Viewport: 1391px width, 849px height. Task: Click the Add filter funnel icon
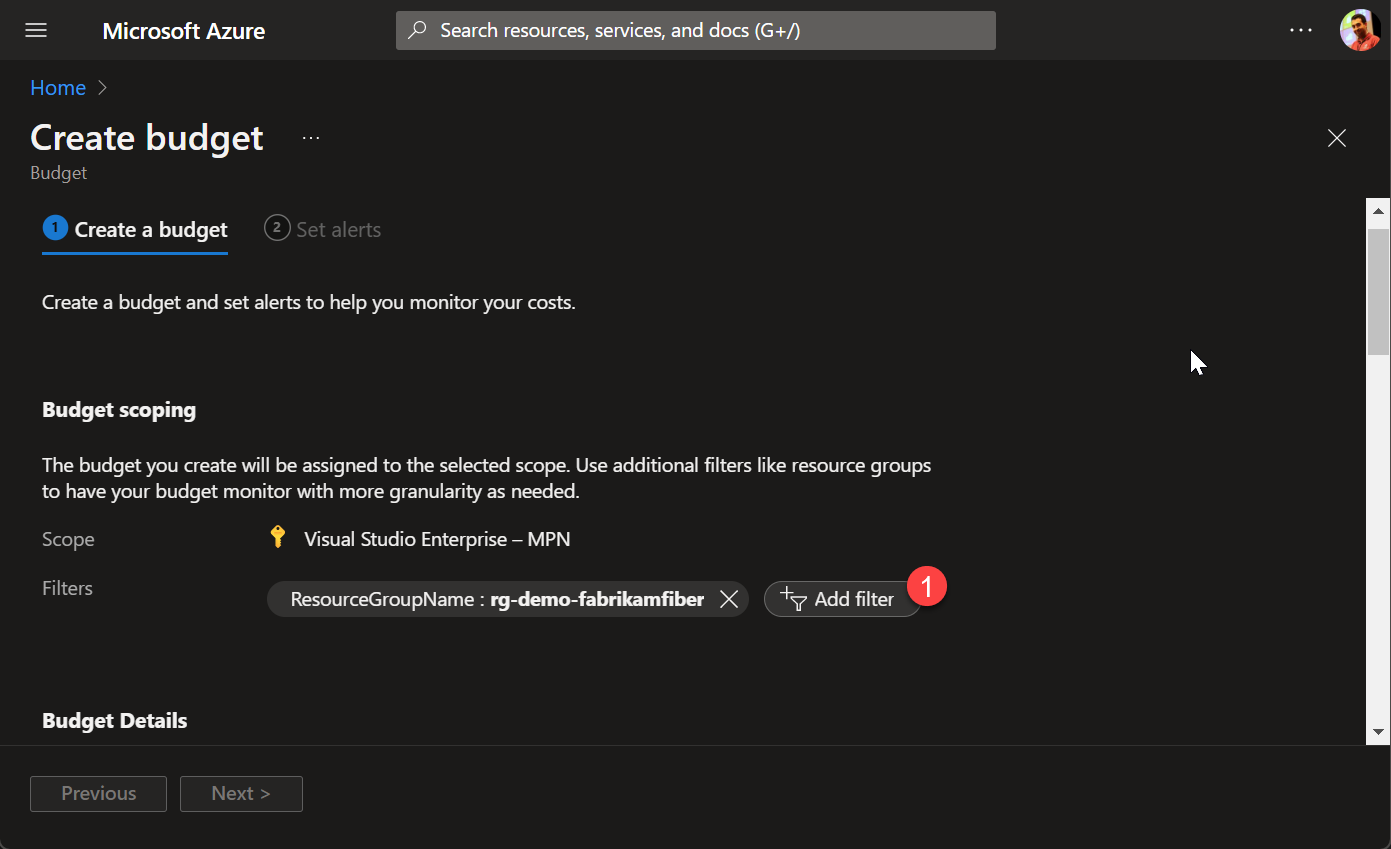pos(794,599)
